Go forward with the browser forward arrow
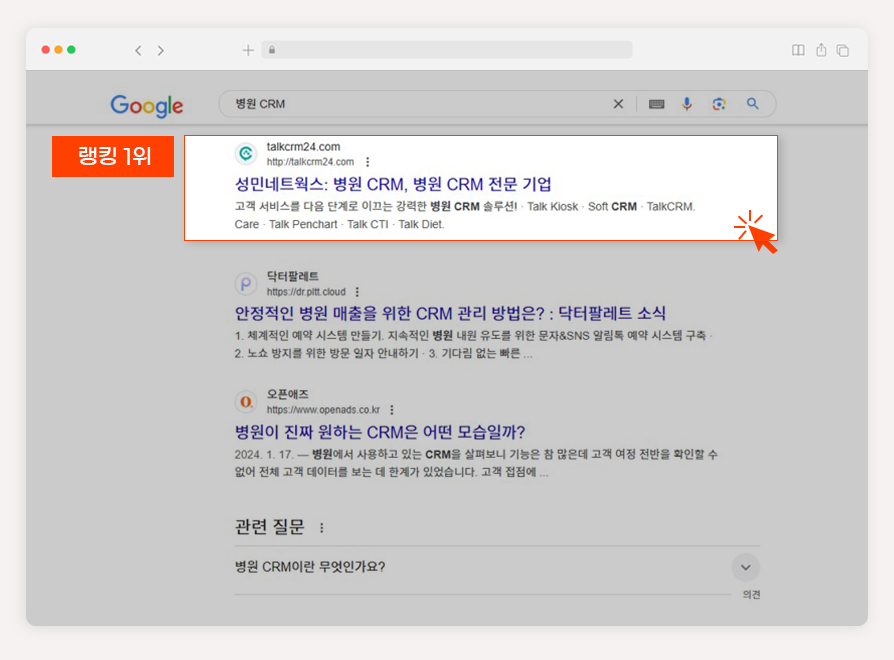894x660 pixels. coord(161,51)
